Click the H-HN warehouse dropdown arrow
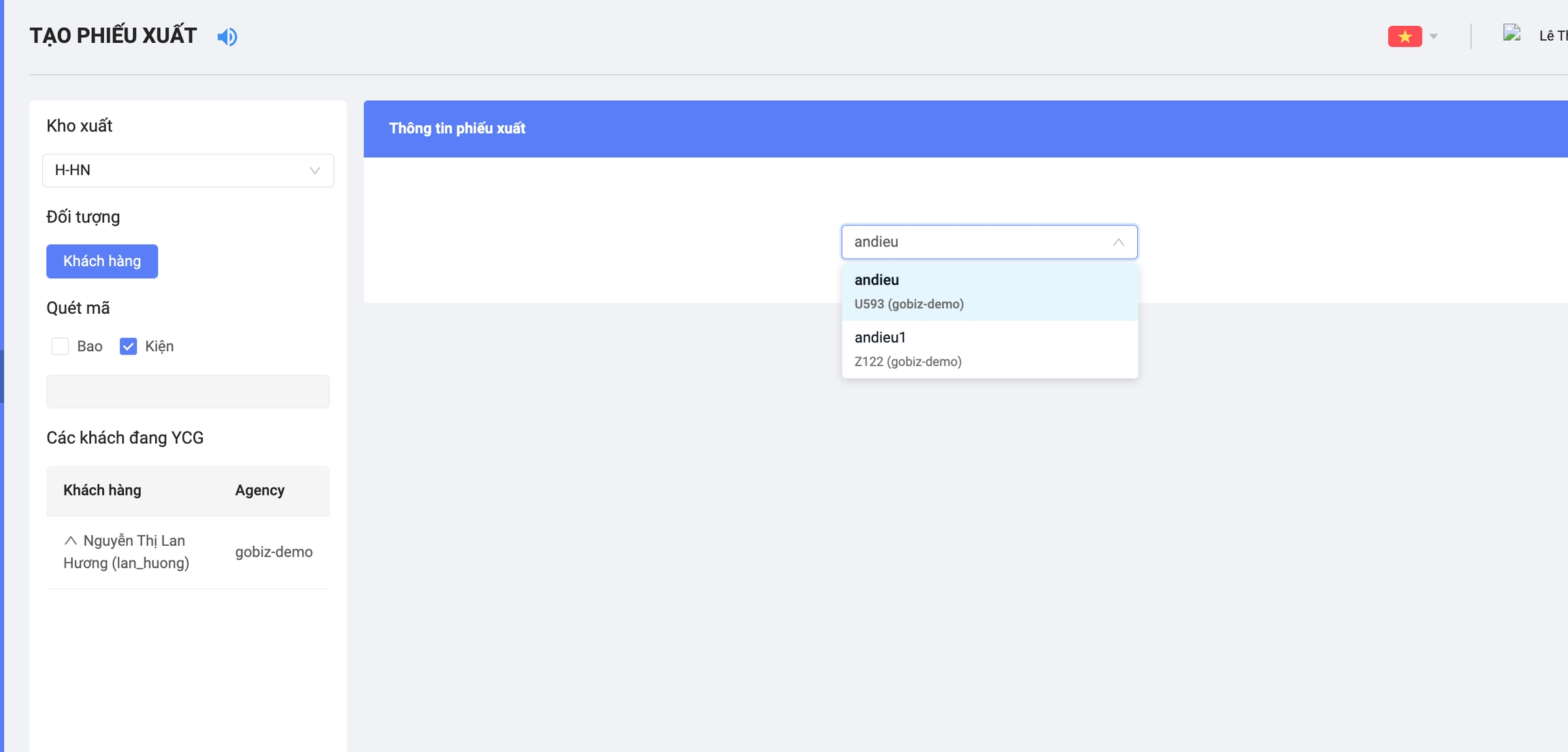This screenshot has width=1568, height=752. tap(314, 170)
